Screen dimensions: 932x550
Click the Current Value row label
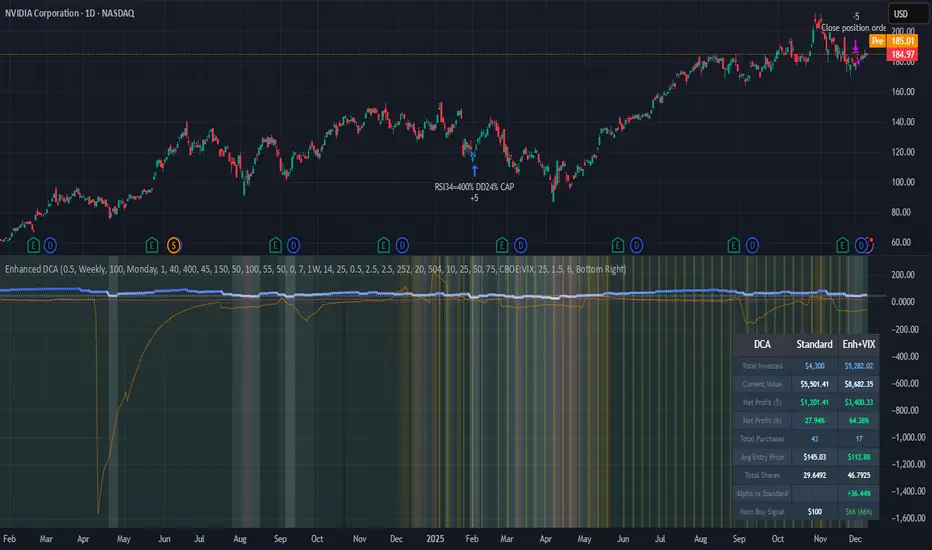click(762, 384)
